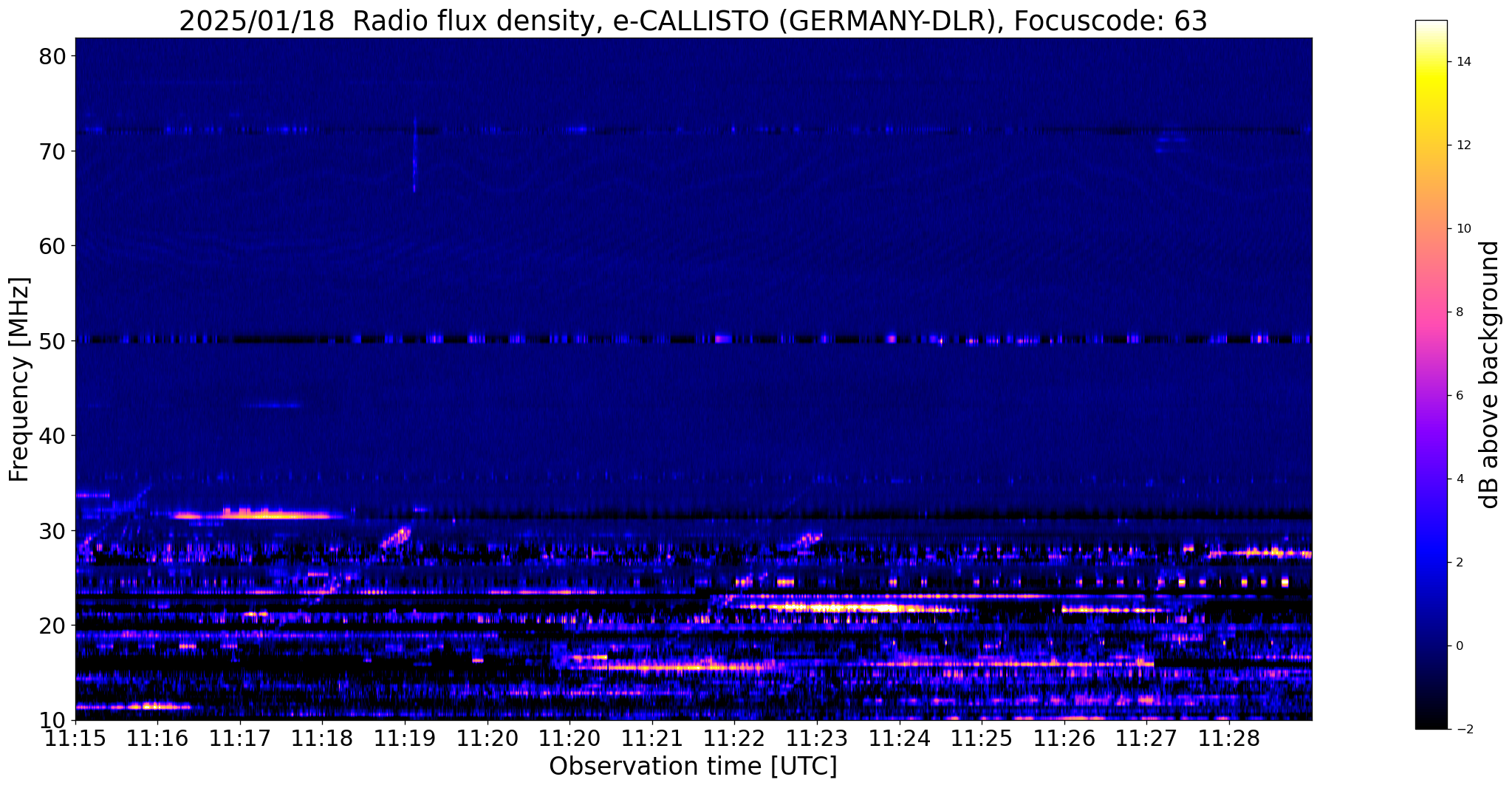1512x788 pixels.
Task: Click the 10 tick on frequency axis
Action: click(x=54, y=720)
